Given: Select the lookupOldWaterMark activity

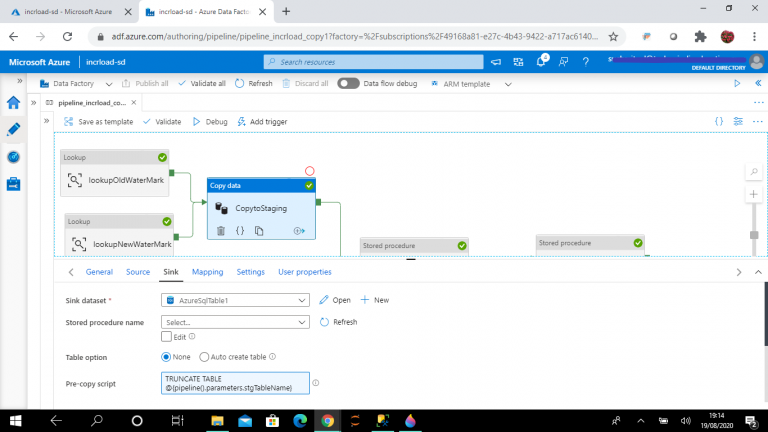Looking at the screenshot, I should point(115,173).
